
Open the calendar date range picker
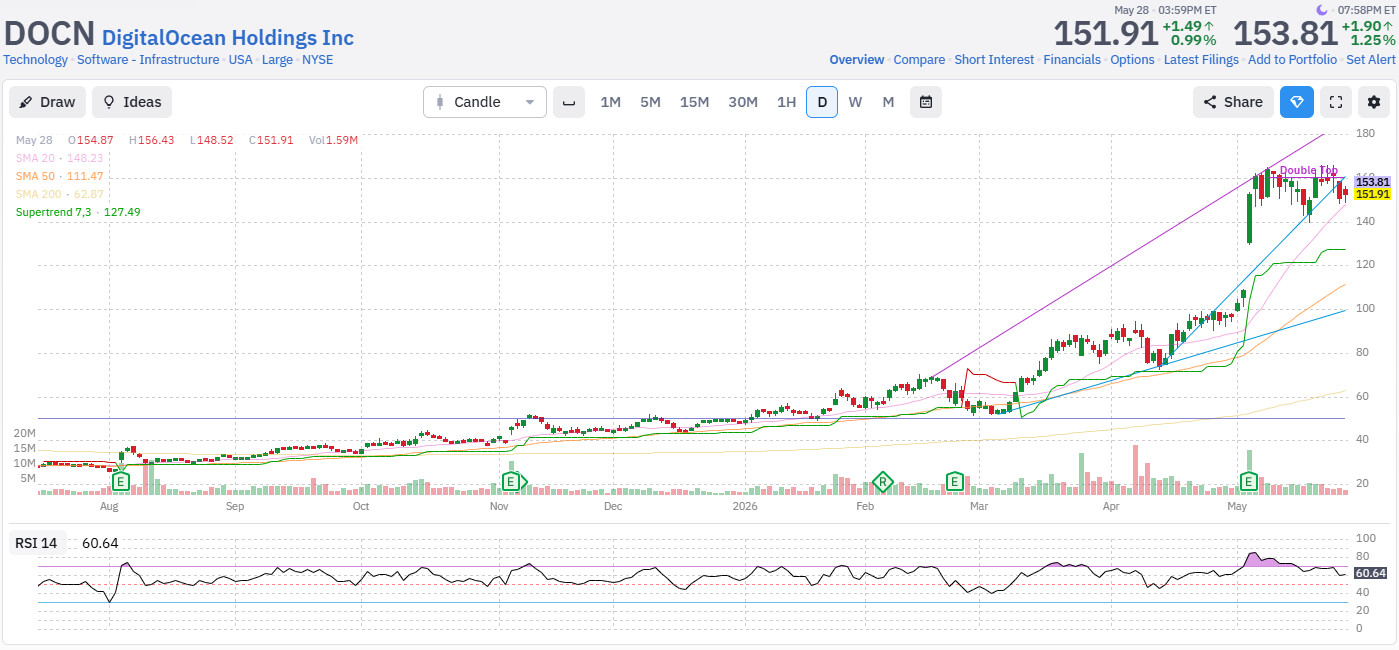(926, 102)
